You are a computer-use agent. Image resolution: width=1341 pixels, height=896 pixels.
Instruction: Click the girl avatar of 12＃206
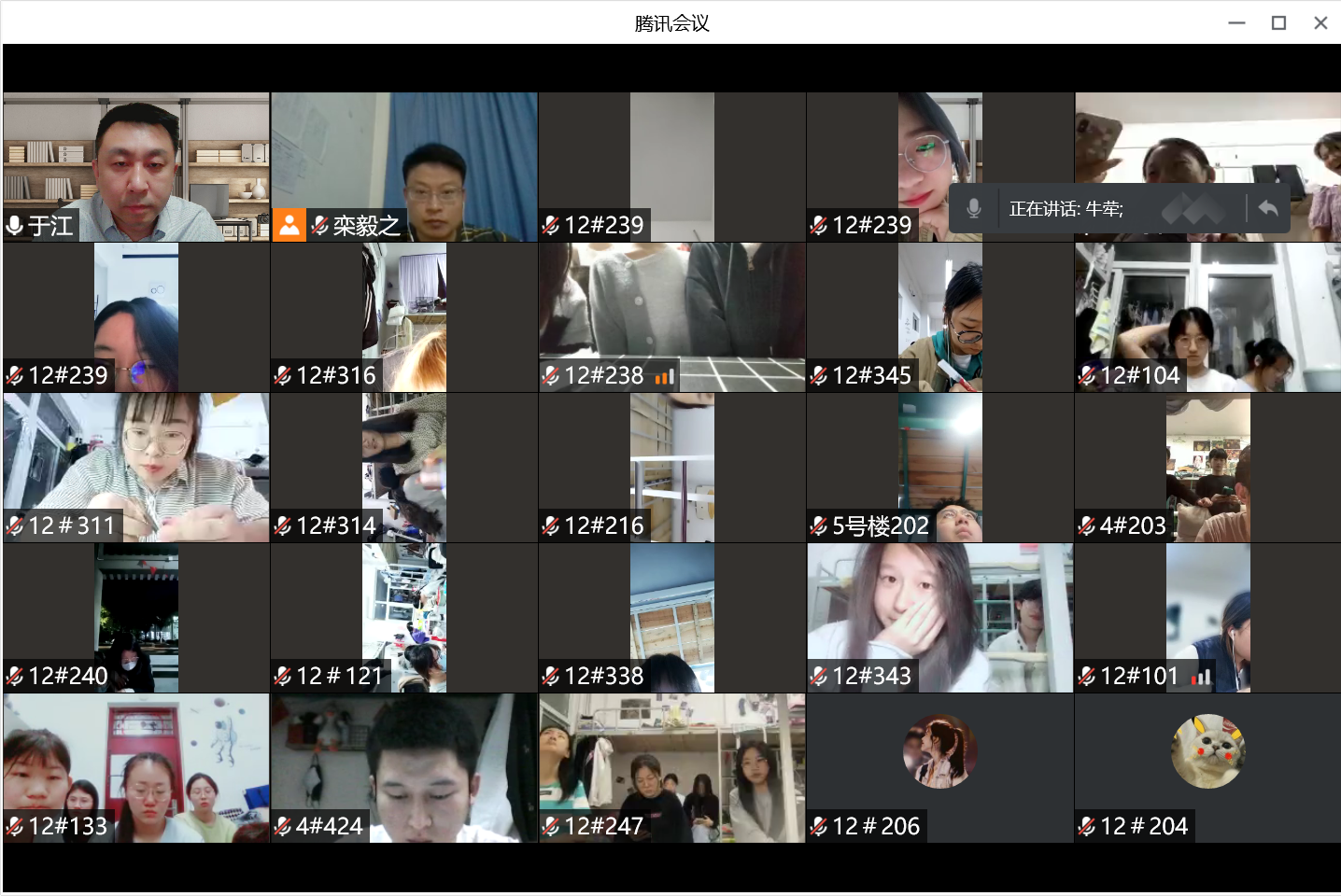tap(939, 751)
